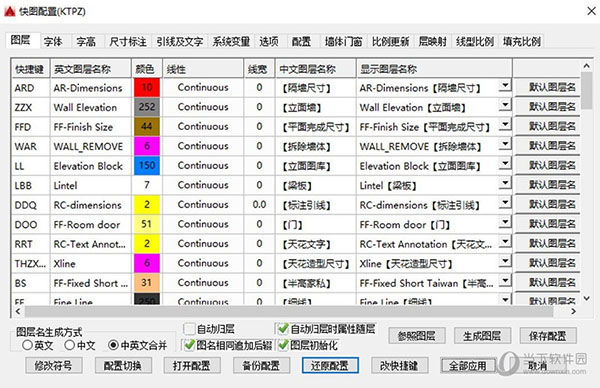Viewport: 600px width, 388px height.
Task: Open the 引线及文字 tab
Action: pyautogui.click(x=179, y=41)
